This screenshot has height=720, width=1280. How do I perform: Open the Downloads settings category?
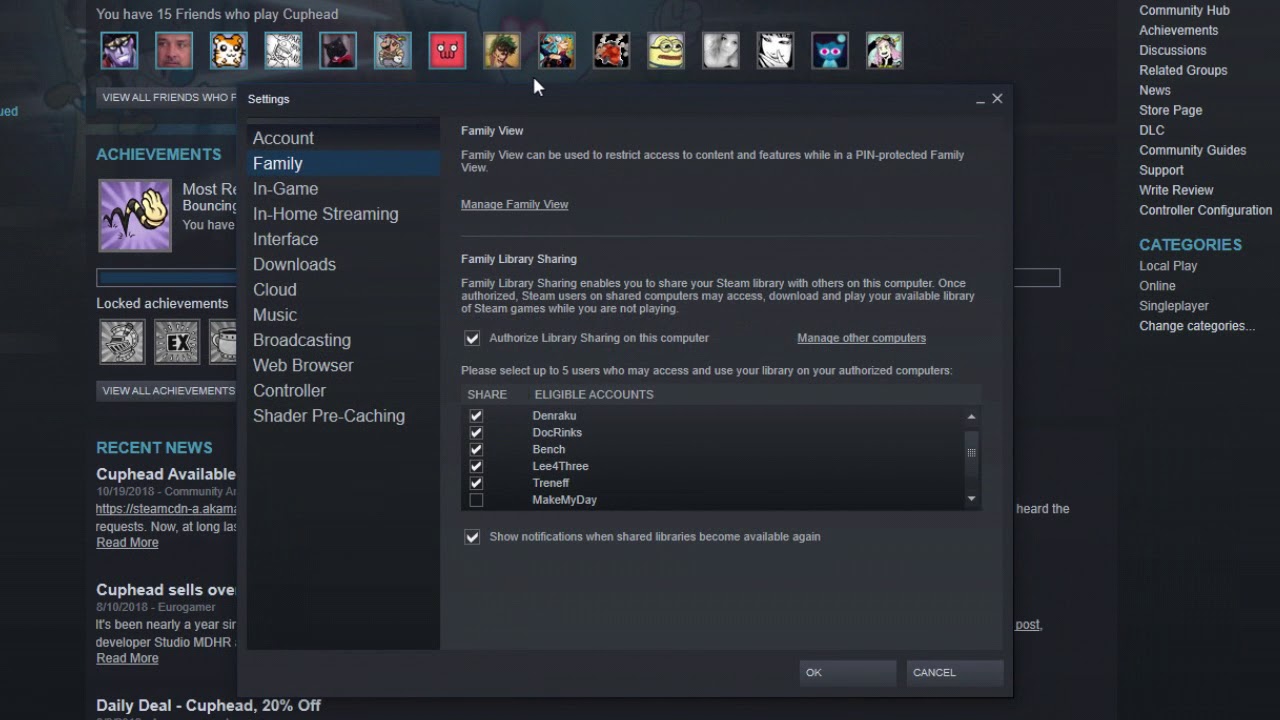pos(343,264)
